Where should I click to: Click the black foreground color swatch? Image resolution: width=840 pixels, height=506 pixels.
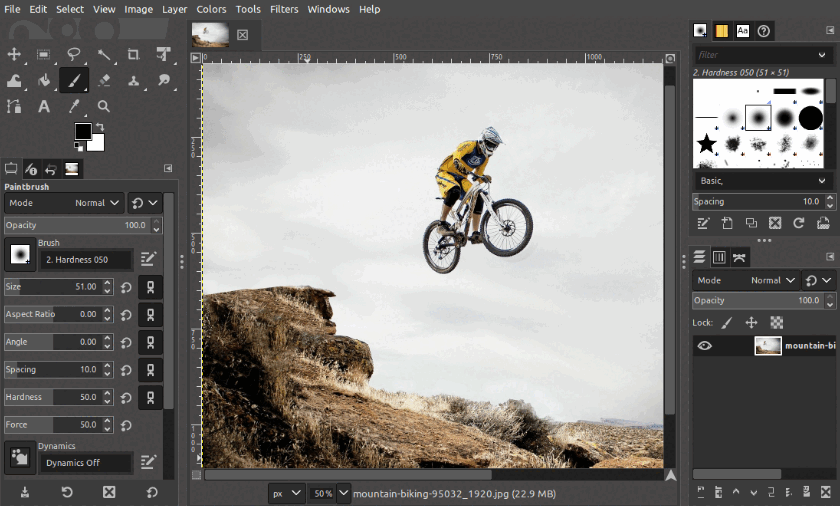point(83,132)
